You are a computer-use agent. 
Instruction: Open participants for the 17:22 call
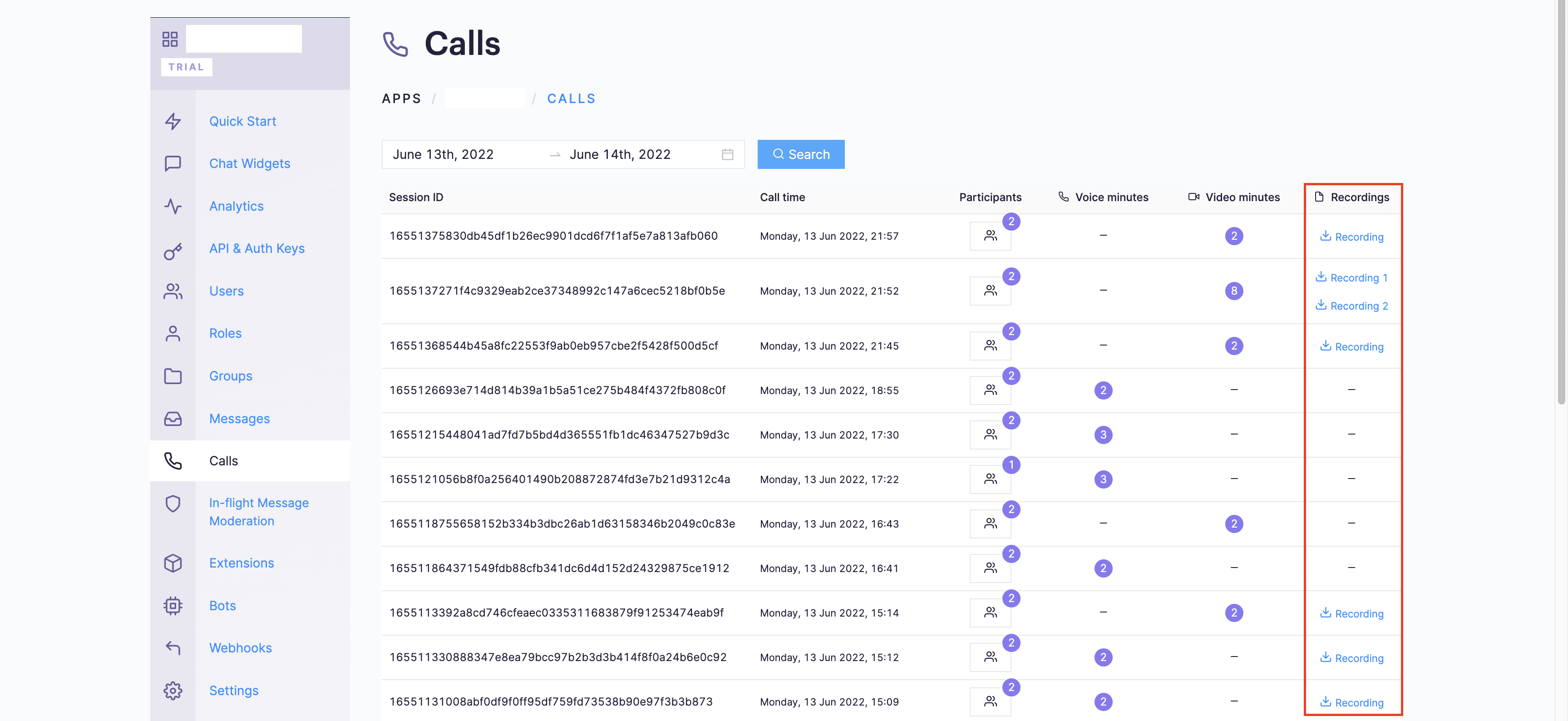click(990, 479)
